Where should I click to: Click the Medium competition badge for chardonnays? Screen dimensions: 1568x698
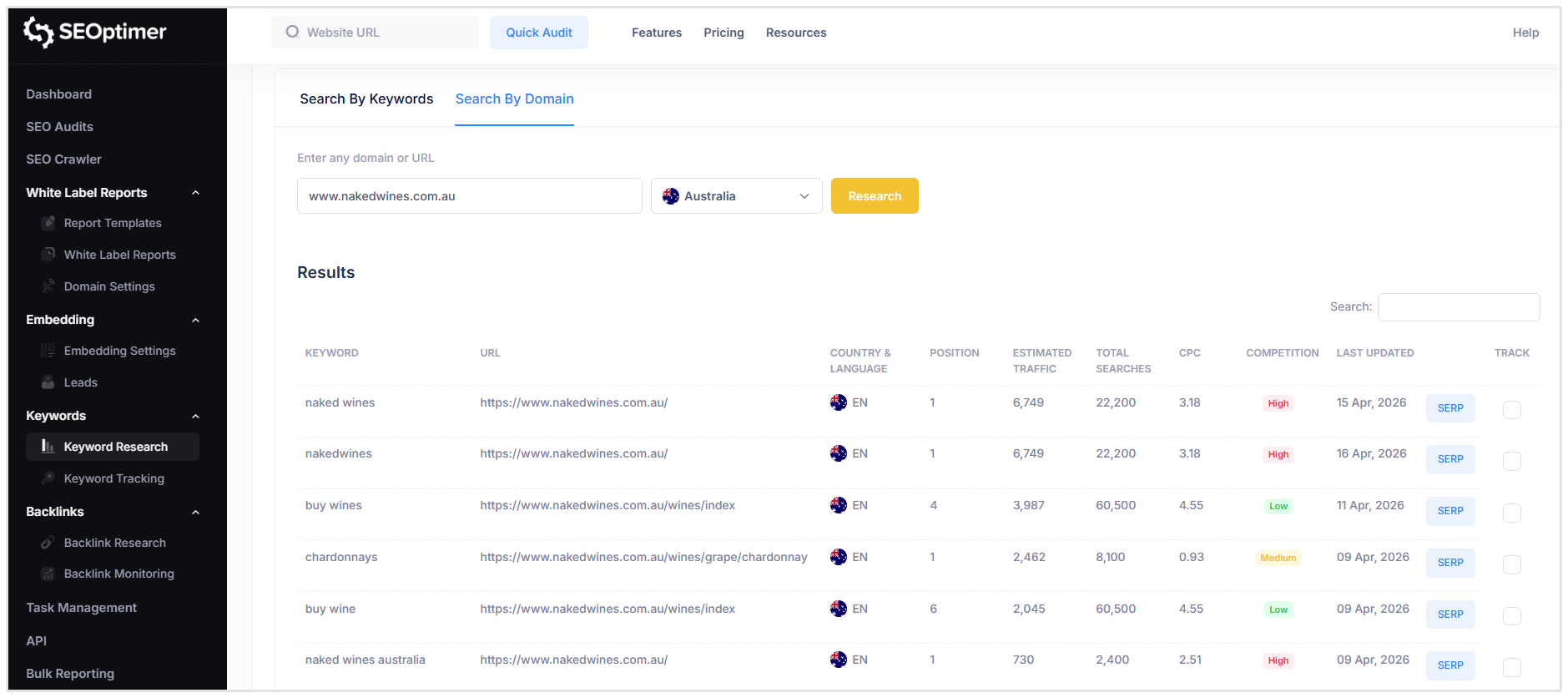(x=1278, y=558)
